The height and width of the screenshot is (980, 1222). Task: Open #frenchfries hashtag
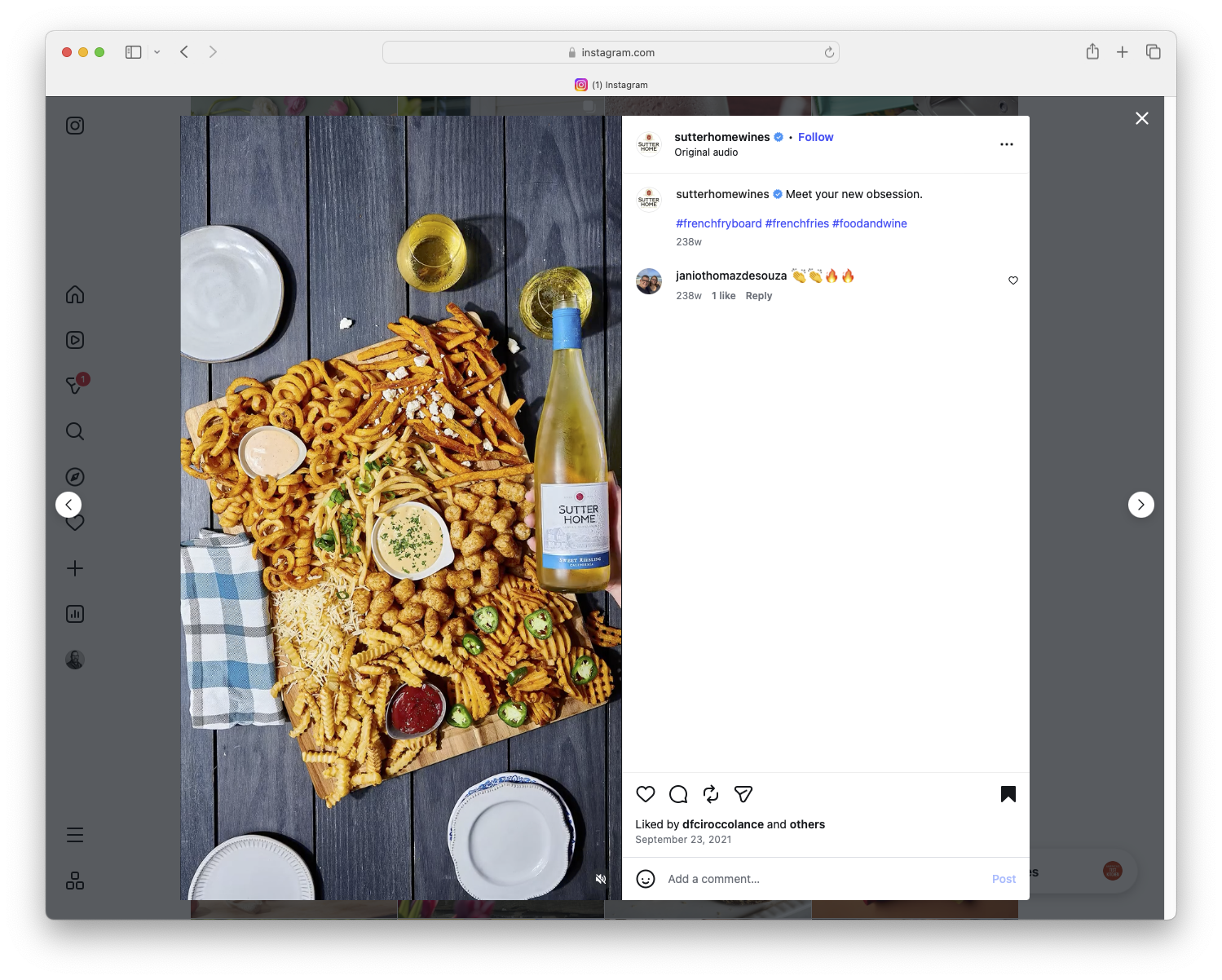point(797,223)
